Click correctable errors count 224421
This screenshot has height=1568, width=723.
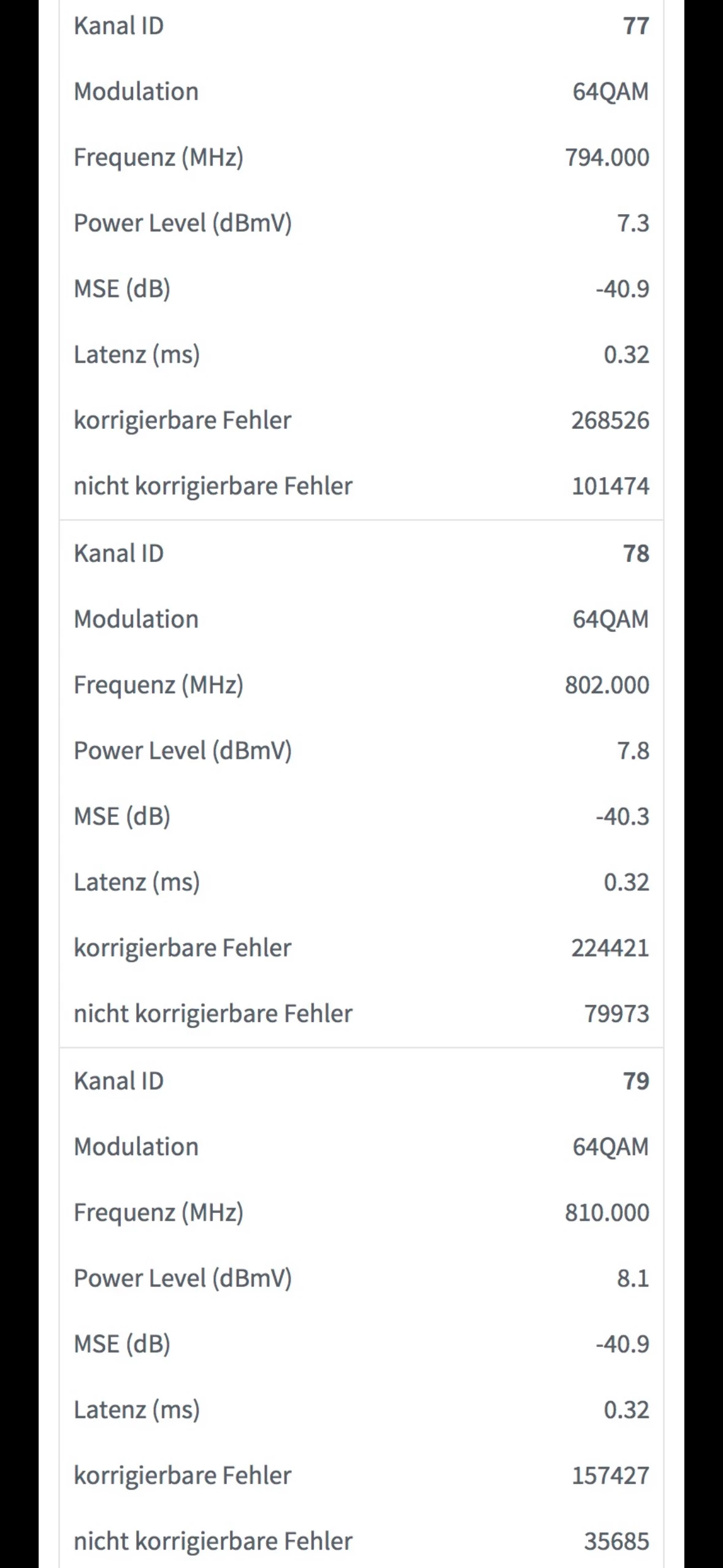click(610, 948)
